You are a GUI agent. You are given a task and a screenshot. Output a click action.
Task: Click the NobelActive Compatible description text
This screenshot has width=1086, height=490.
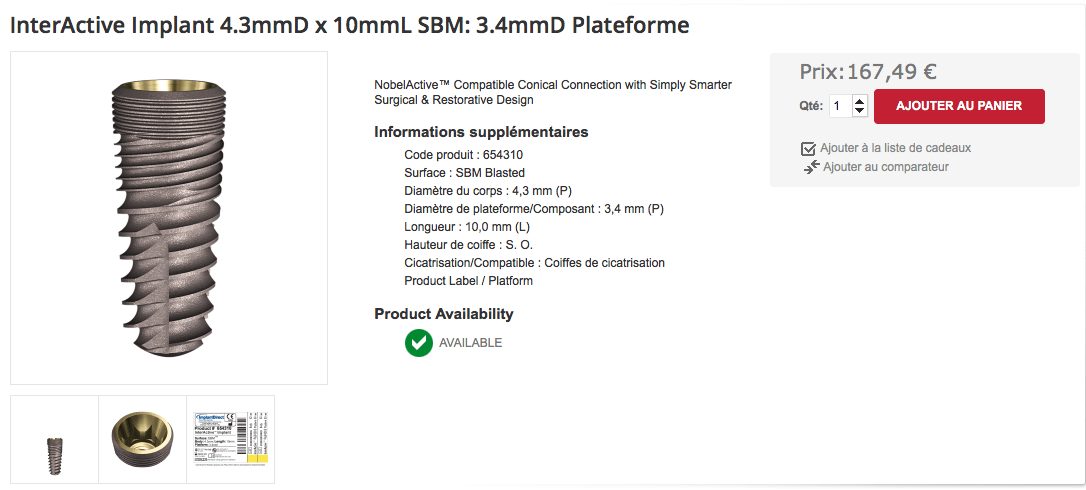[552, 93]
